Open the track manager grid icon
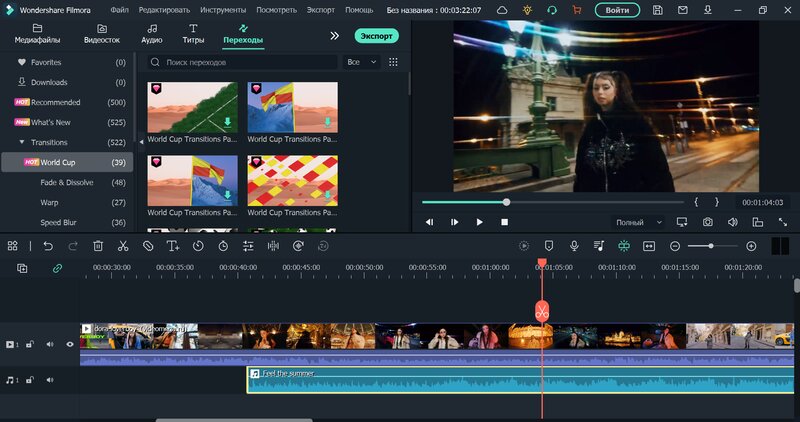 (13, 246)
